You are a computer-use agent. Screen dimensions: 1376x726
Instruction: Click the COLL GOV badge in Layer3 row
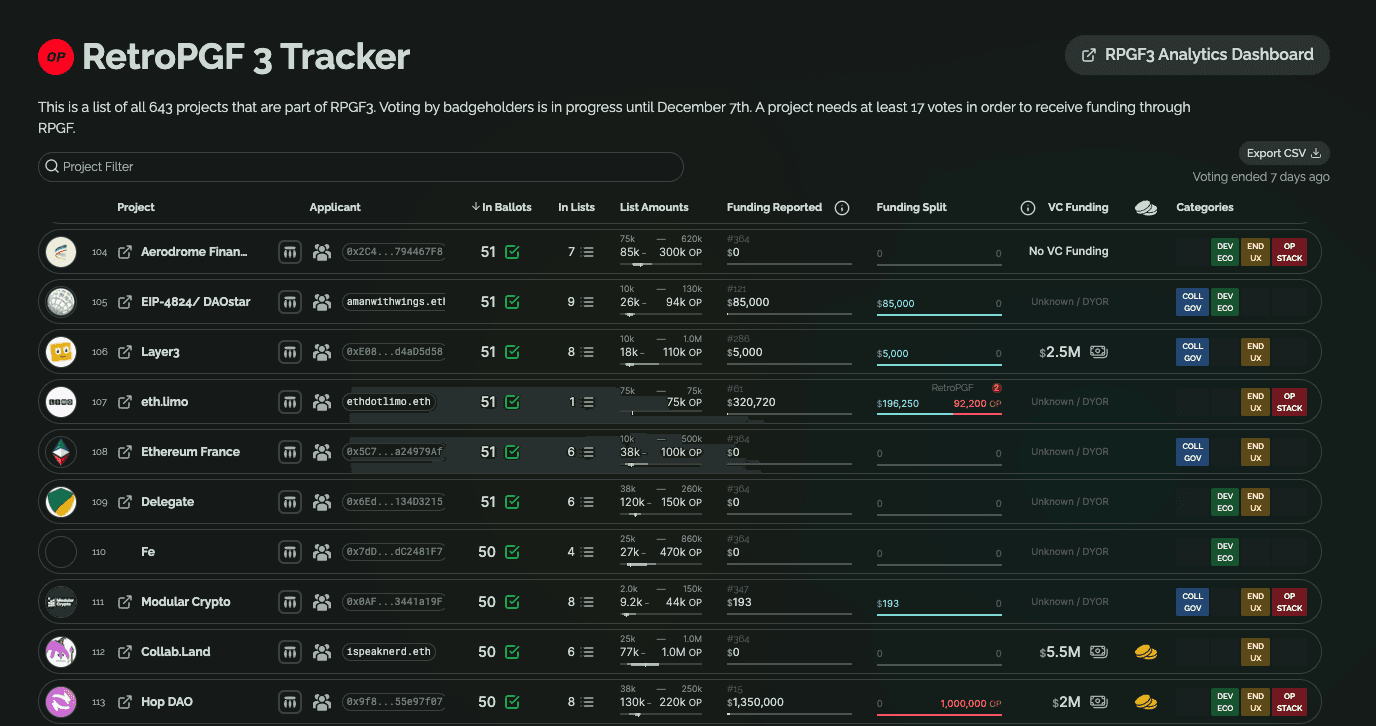[1193, 352]
